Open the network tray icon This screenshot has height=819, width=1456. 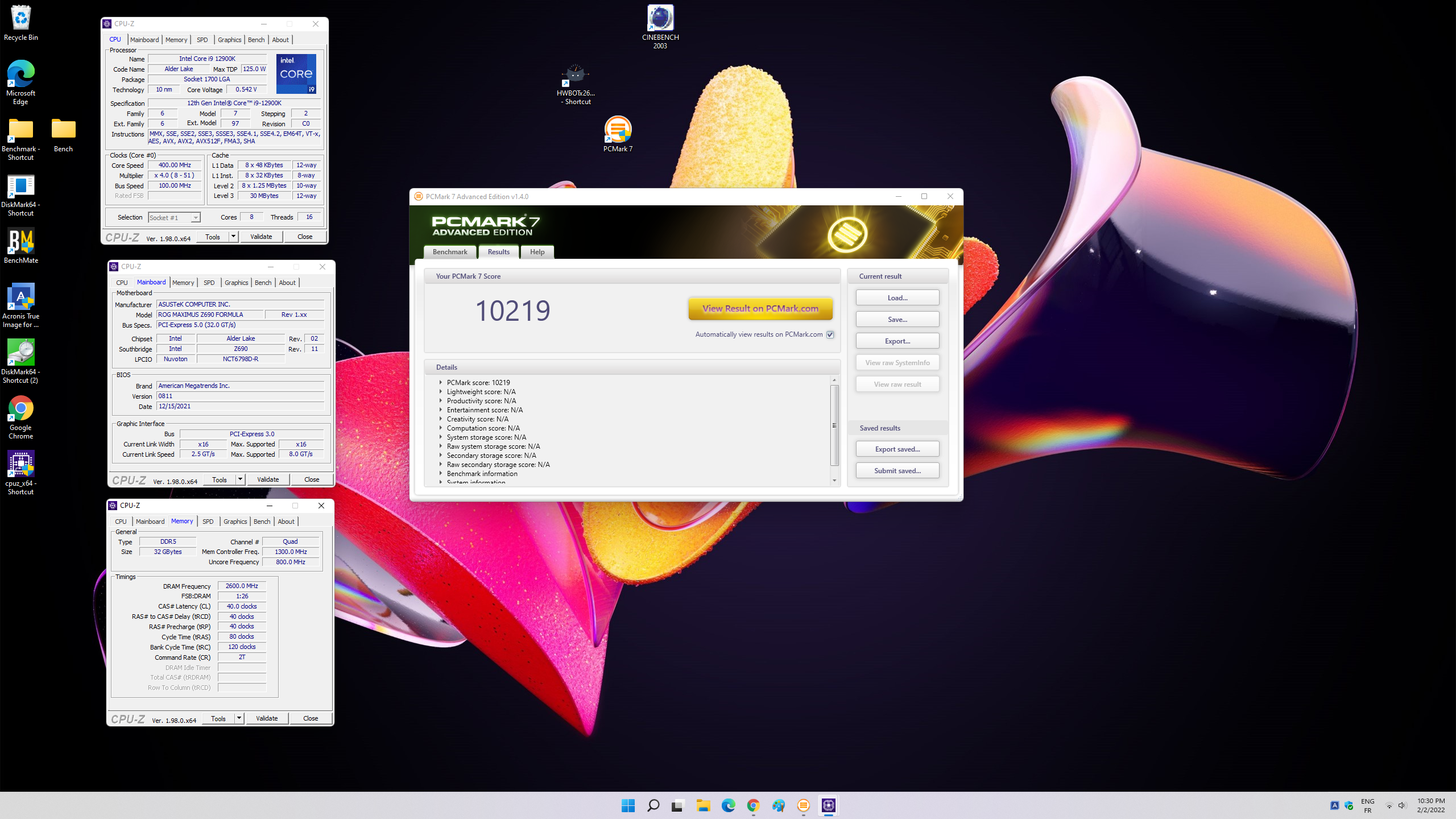tap(1389, 805)
